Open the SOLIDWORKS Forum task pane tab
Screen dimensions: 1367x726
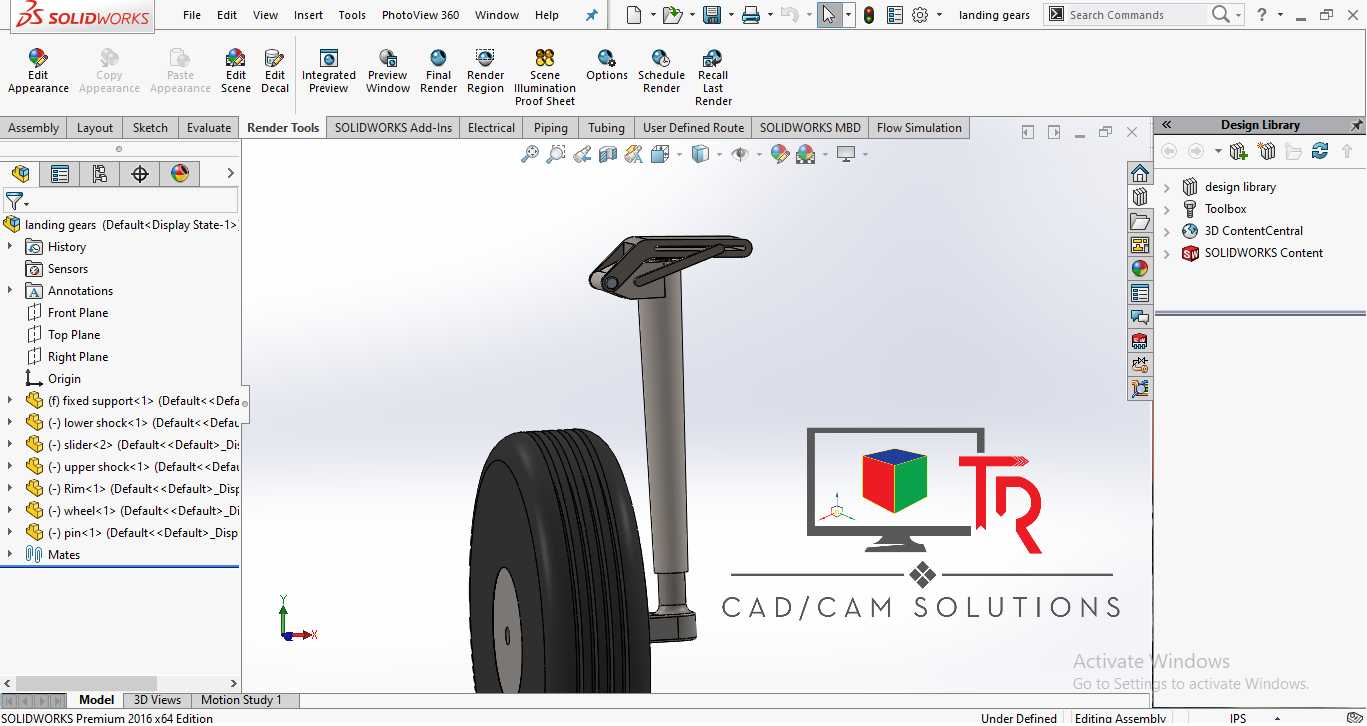click(1140, 317)
